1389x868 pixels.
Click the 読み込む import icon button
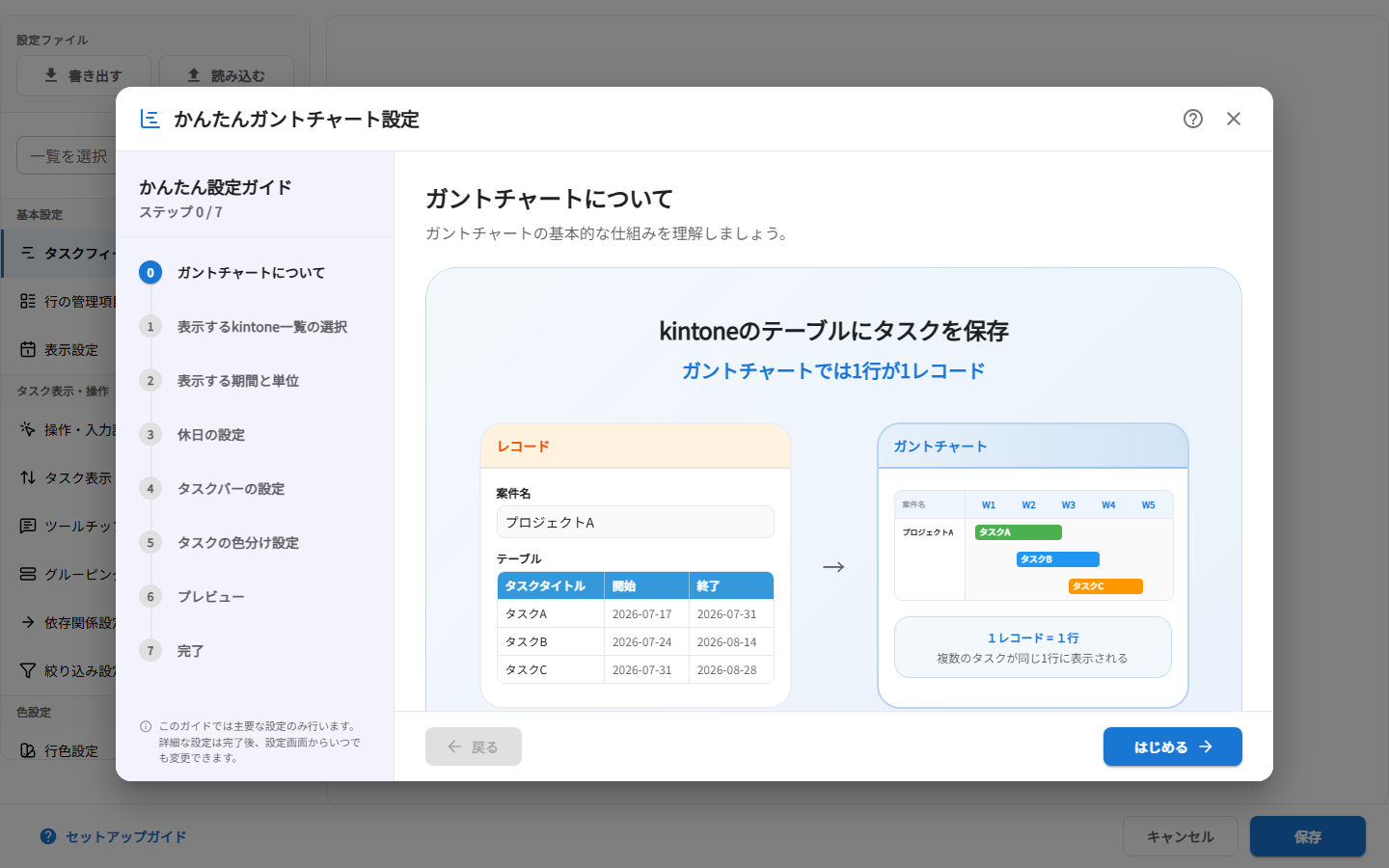tap(227, 75)
